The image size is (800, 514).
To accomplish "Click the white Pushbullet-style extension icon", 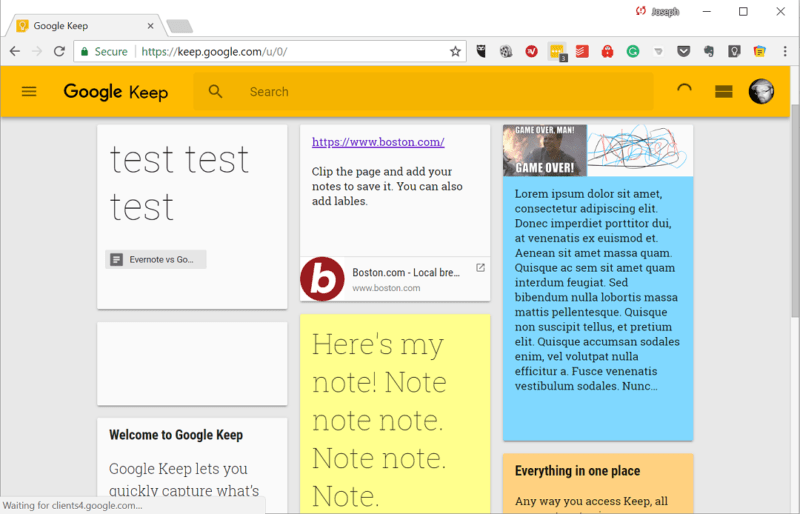I will pyautogui.click(x=658, y=51).
